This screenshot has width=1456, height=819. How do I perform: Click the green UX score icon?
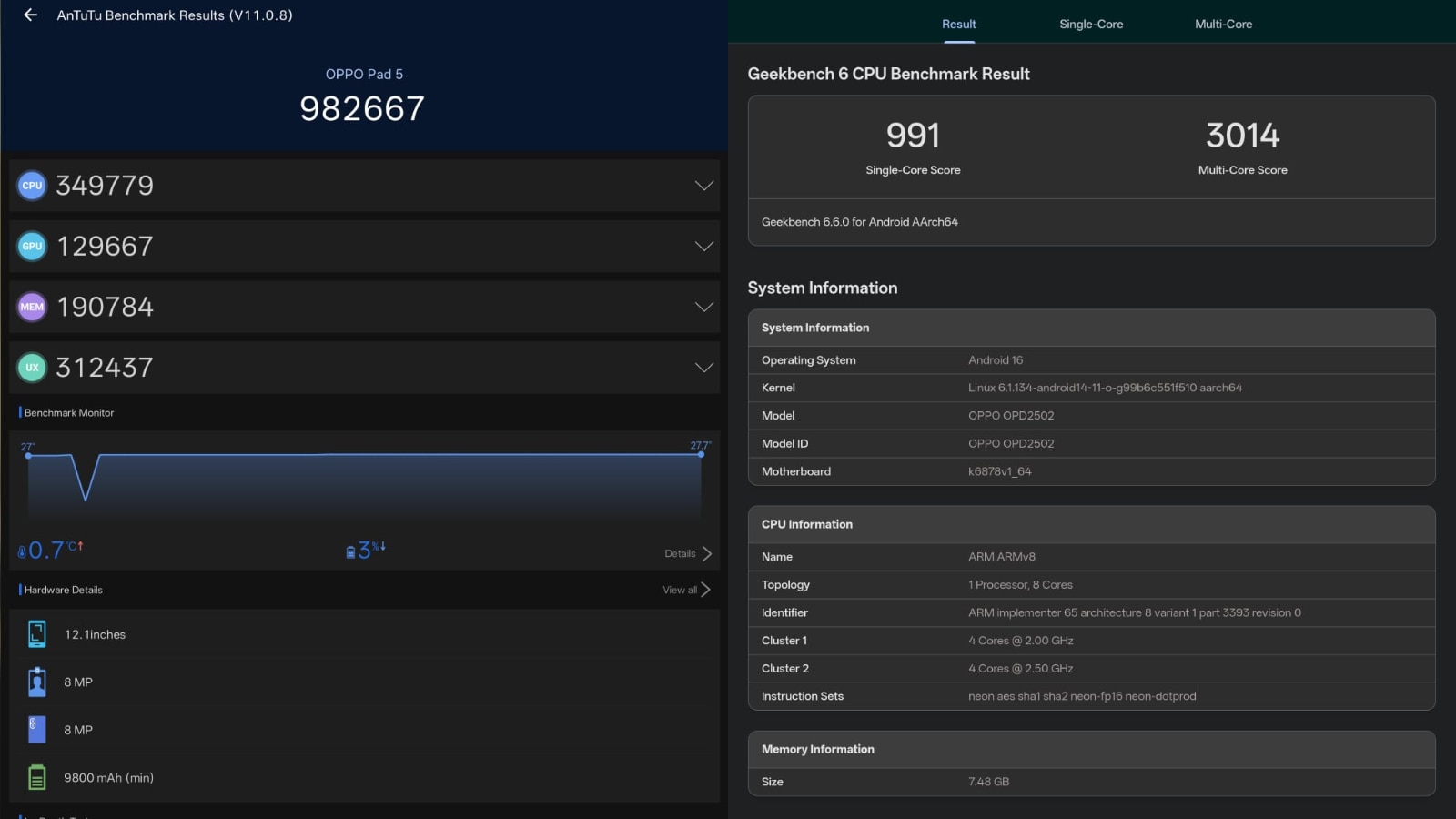click(32, 368)
